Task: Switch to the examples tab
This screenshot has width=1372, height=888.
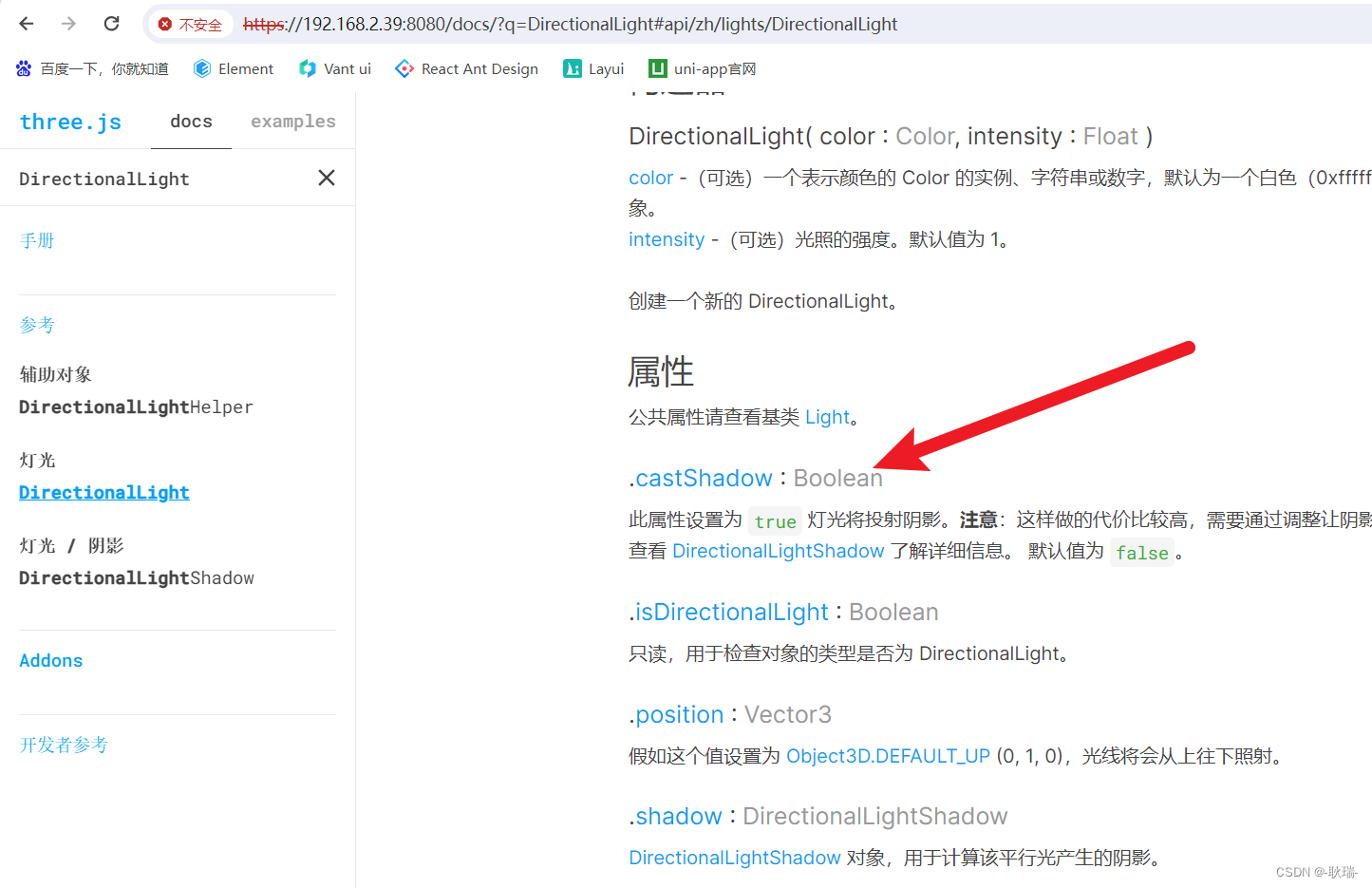Action: tap(293, 122)
